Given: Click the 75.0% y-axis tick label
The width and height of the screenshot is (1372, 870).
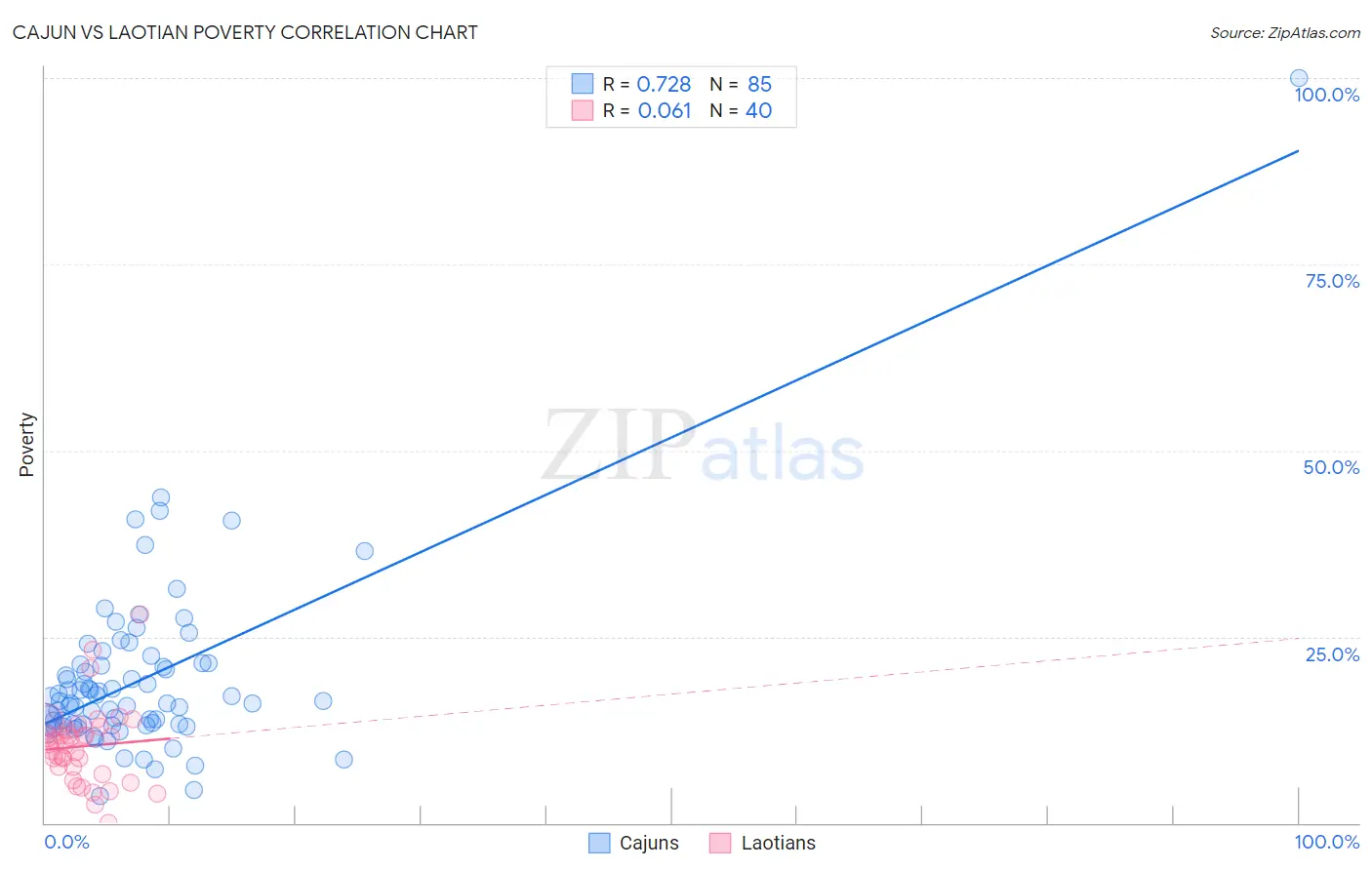Looking at the screenshot, I should 1332,281.
